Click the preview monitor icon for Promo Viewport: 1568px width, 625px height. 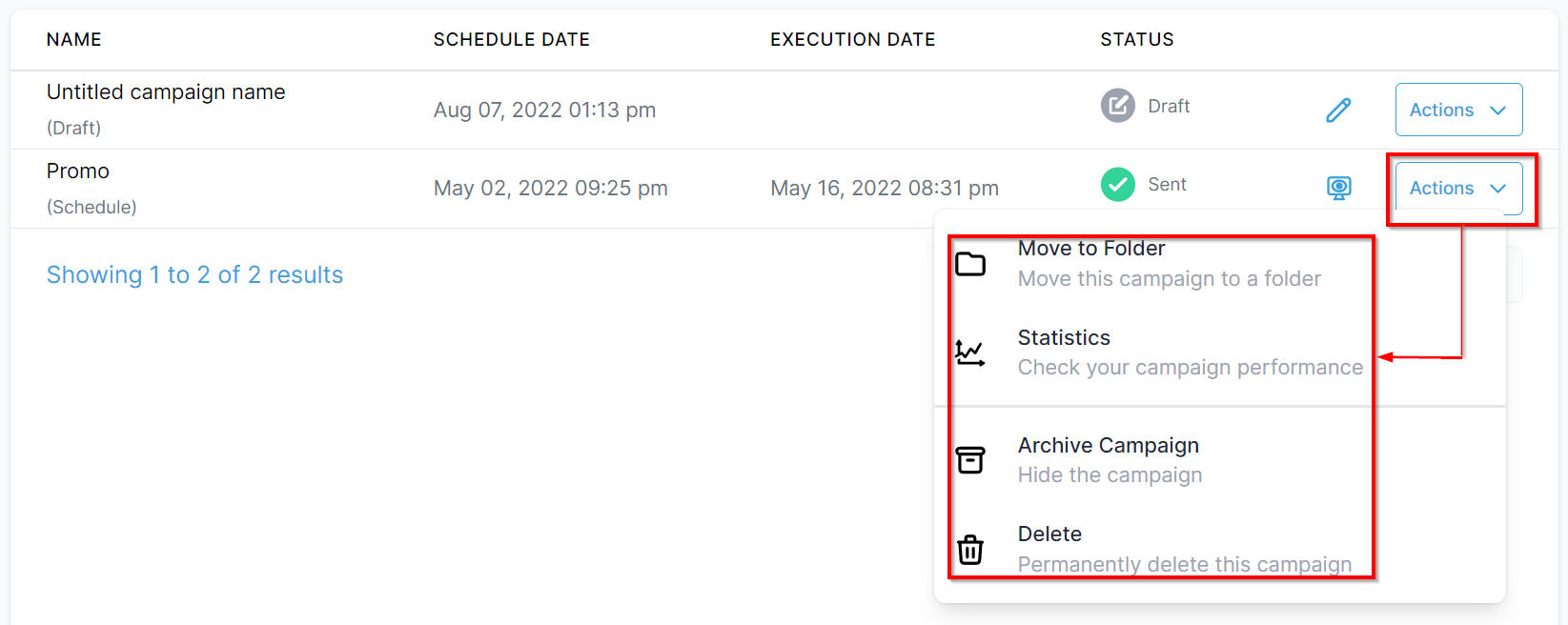(x=1338, y=188)
